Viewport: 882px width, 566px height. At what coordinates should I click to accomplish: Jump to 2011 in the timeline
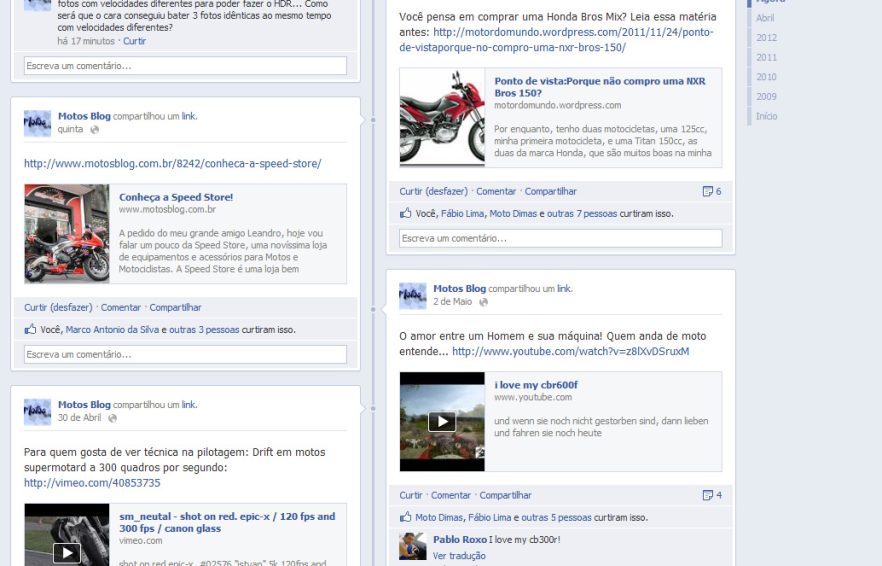(766, 57)
